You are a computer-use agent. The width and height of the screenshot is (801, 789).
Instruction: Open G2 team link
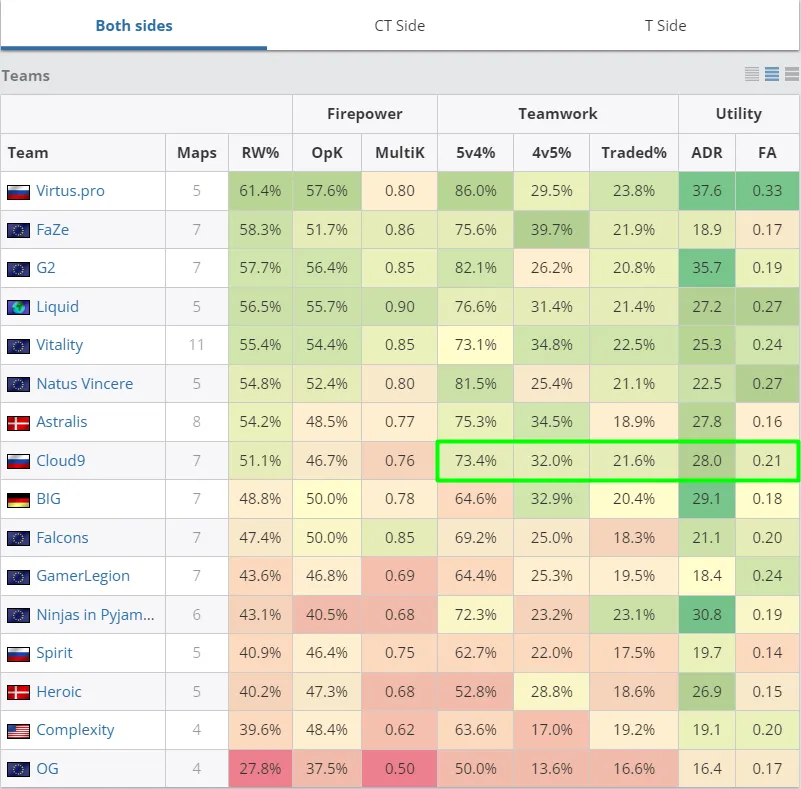pos(45,268)
